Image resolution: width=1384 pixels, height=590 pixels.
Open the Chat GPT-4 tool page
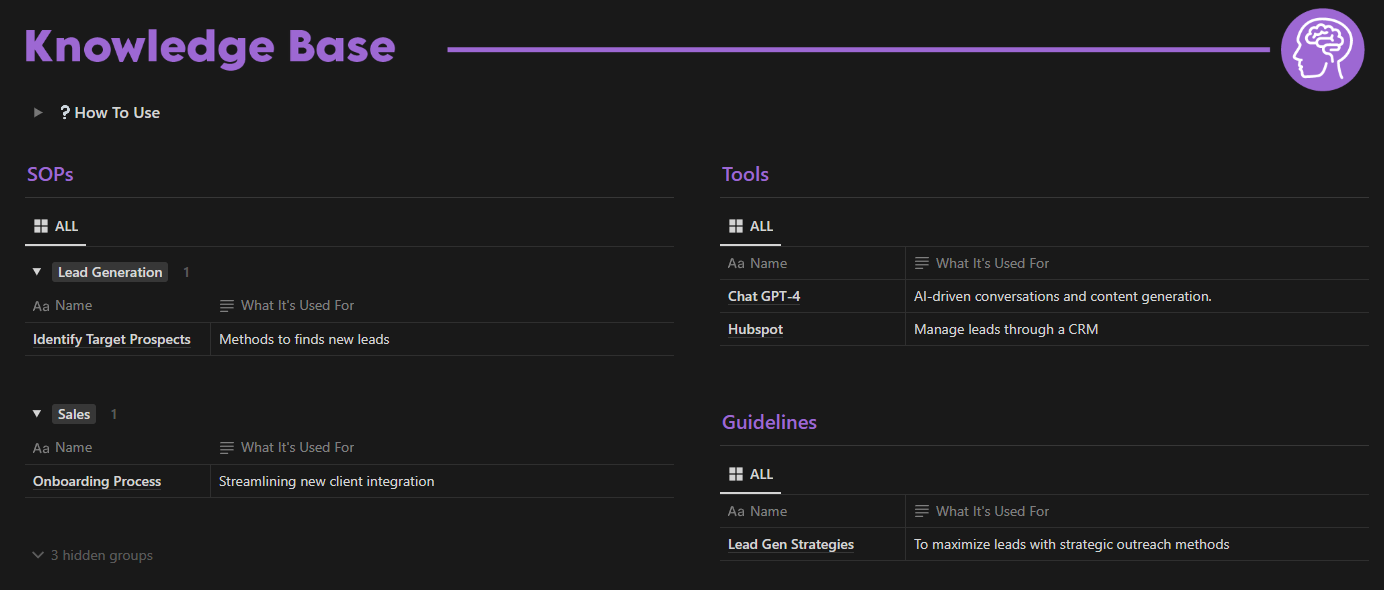[764, 297]
